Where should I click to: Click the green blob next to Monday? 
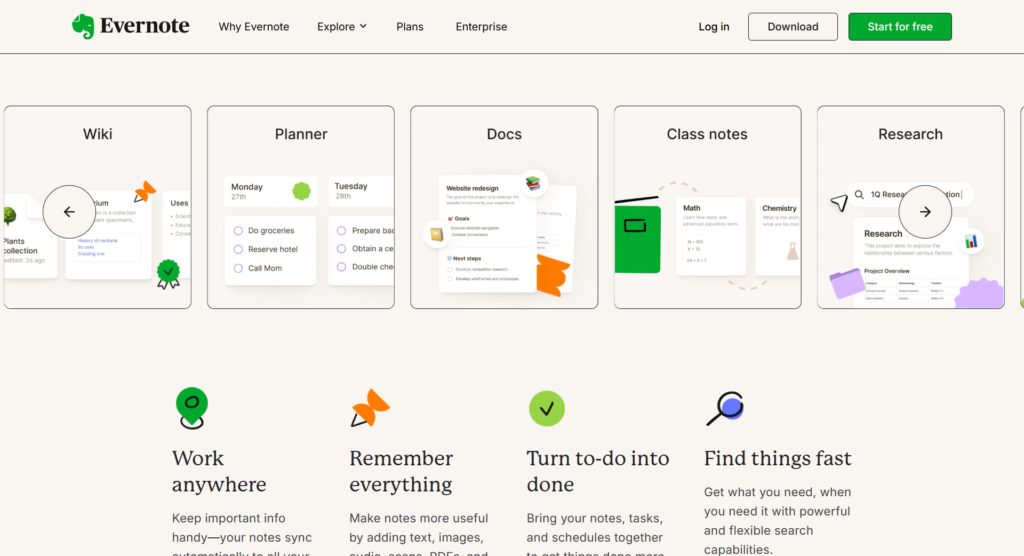click(x=301, y=191)
